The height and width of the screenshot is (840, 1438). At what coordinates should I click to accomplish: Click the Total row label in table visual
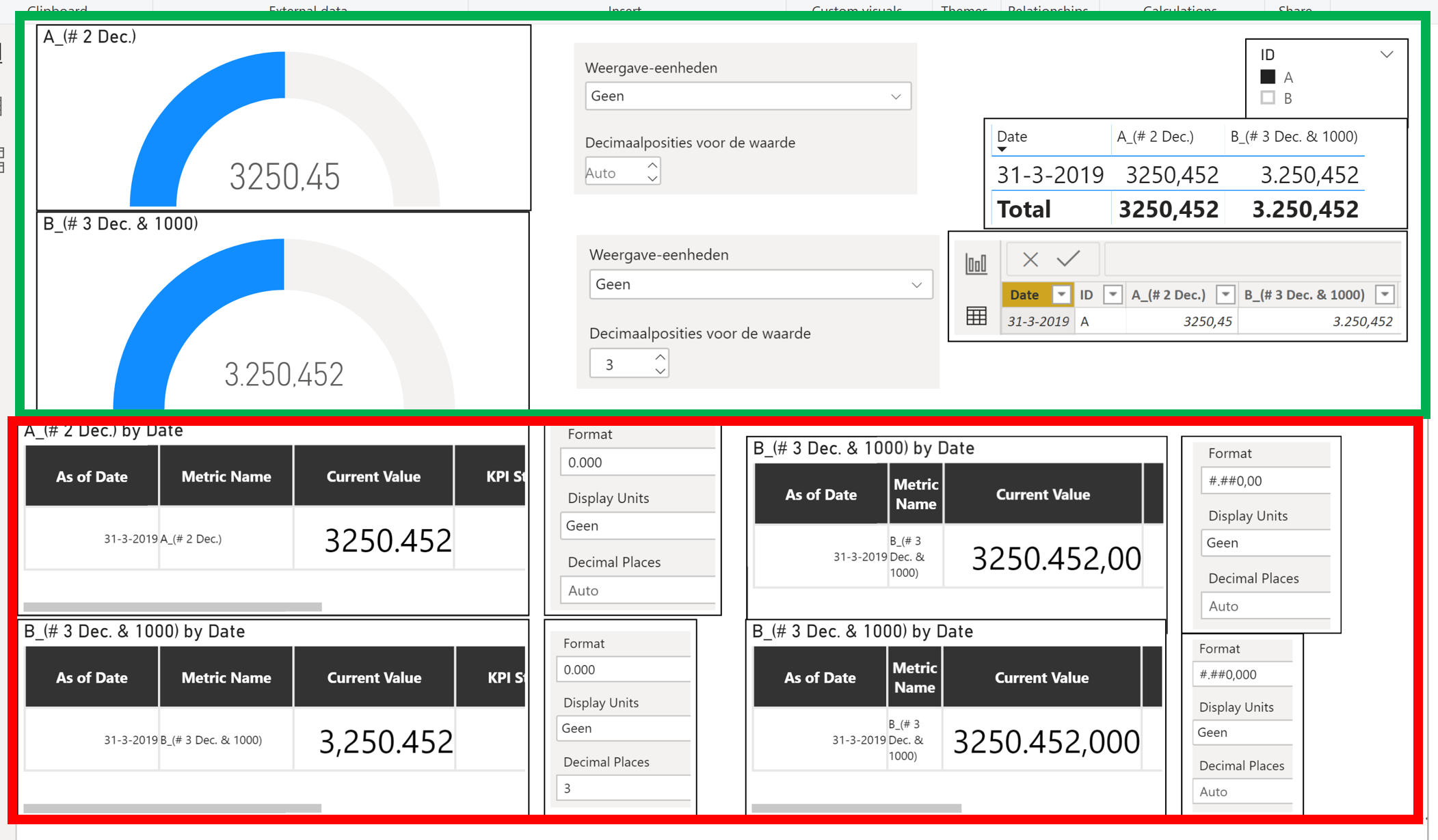1024,209
